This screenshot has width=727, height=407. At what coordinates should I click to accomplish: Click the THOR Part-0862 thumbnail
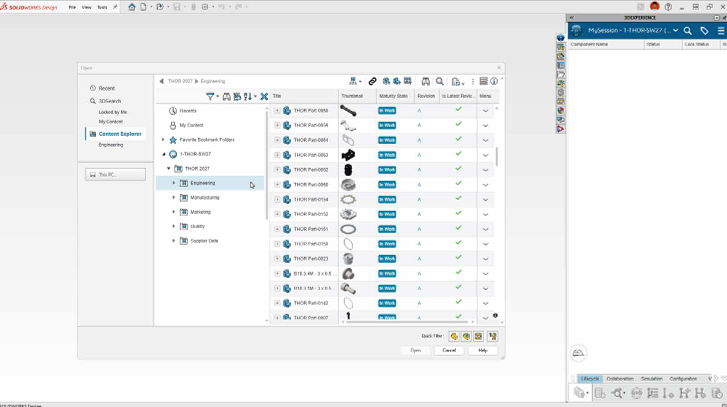348,170
